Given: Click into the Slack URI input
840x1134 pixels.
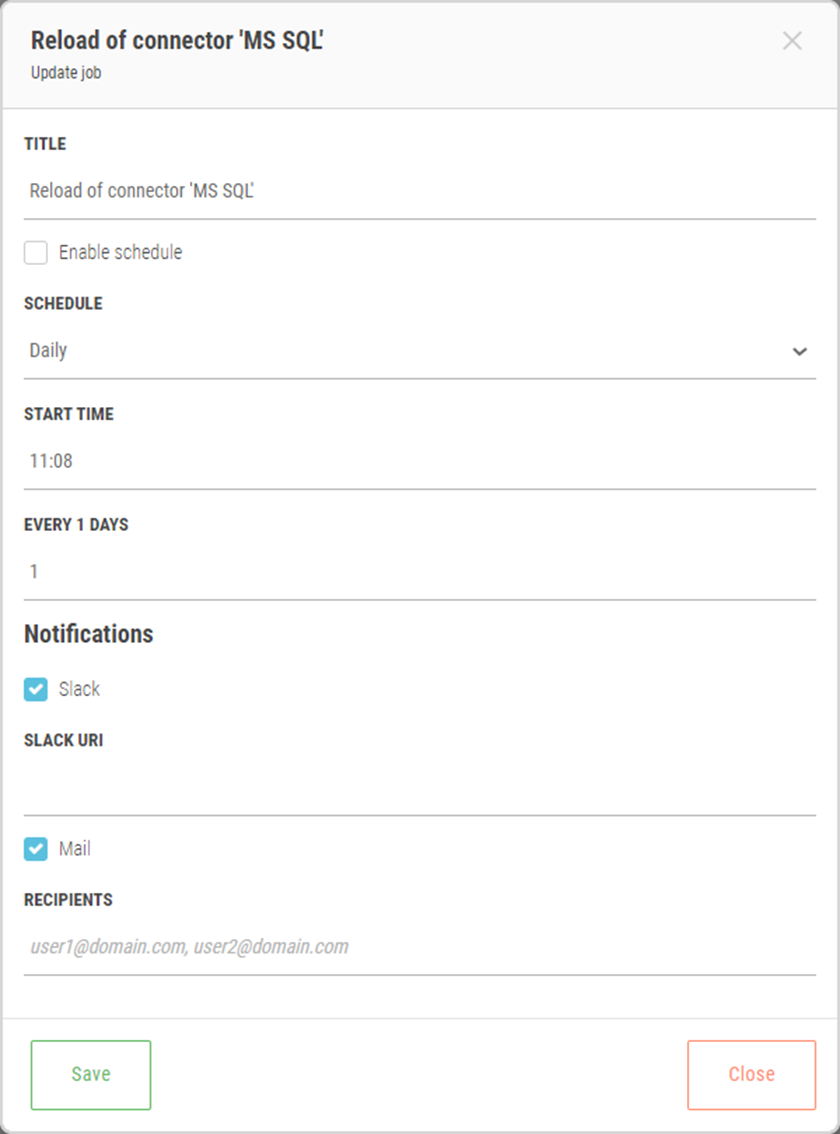Looking at the screenshot, I should tap(420, 788).
